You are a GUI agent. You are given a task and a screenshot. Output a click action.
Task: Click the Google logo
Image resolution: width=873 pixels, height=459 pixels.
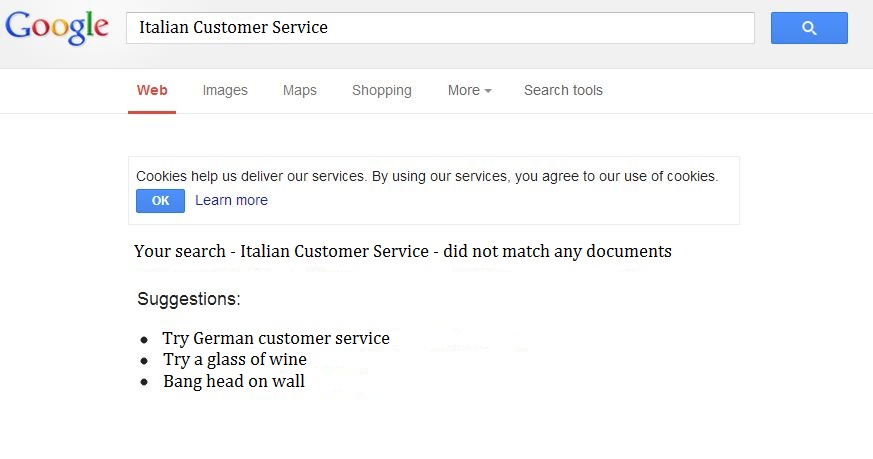click(57, 27)
